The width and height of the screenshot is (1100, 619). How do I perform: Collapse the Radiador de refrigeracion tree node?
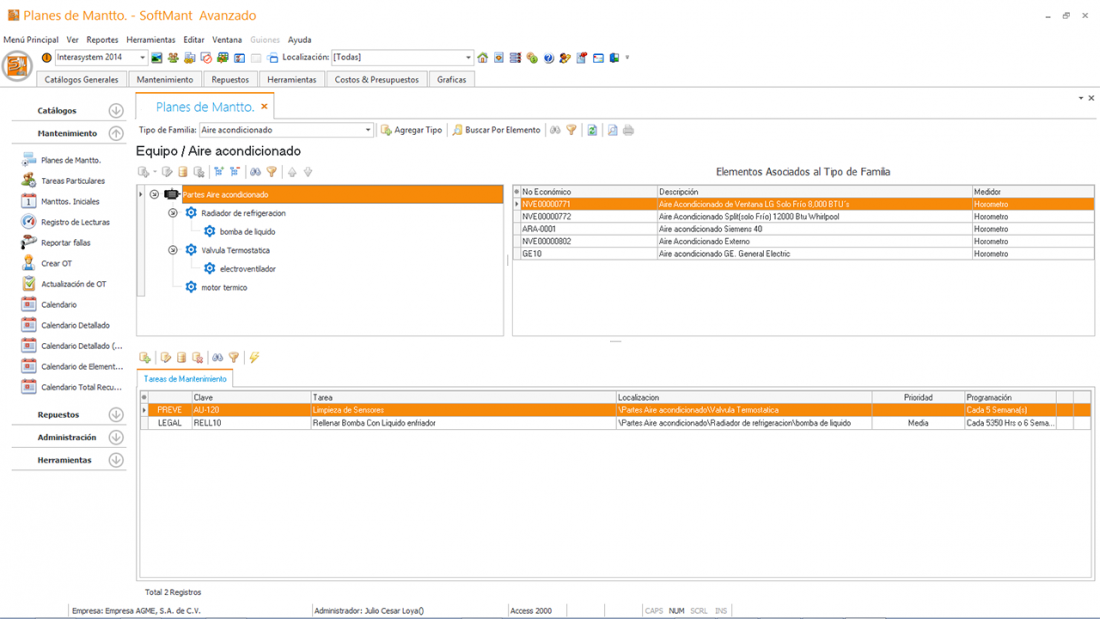tap(173, 213)
